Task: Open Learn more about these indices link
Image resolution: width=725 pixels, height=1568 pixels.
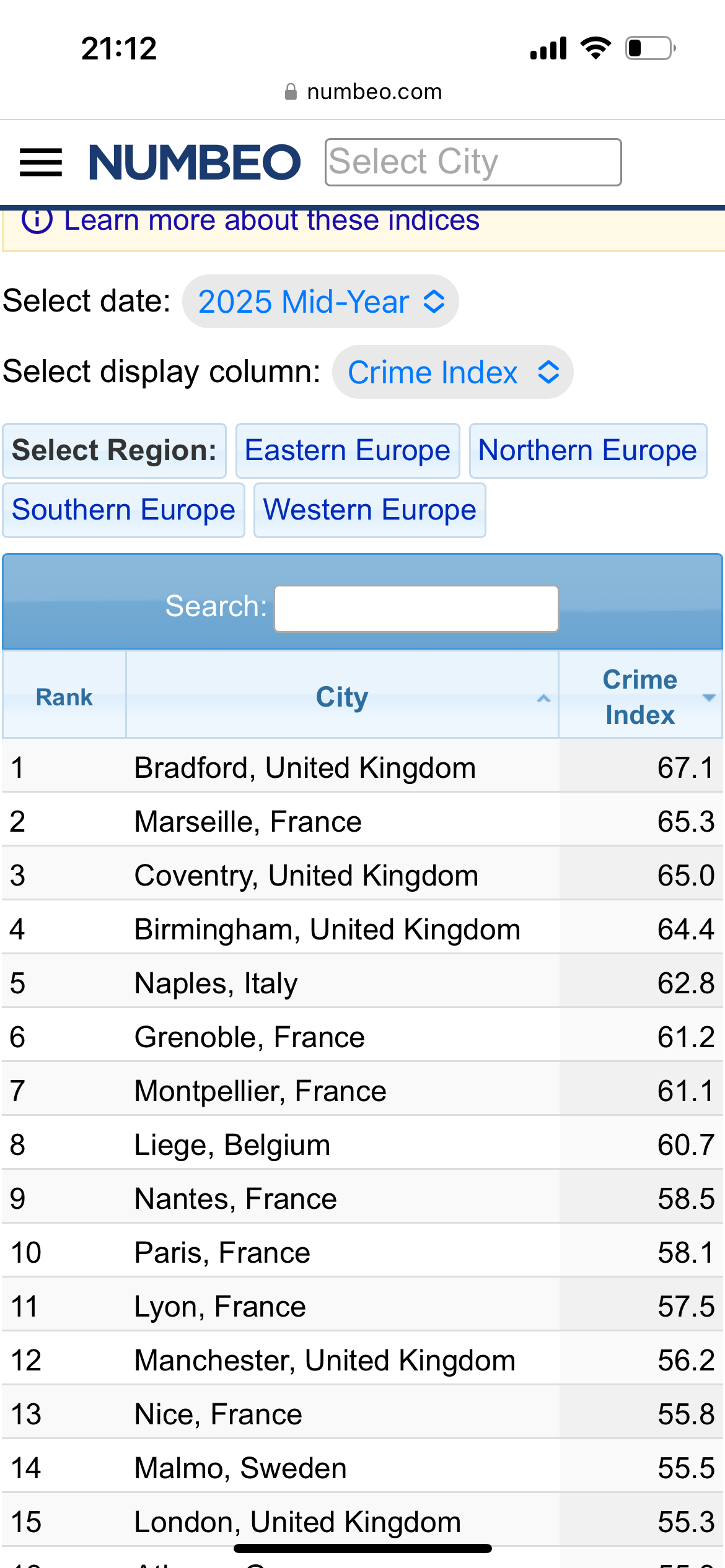Action: tap(271, 220)
